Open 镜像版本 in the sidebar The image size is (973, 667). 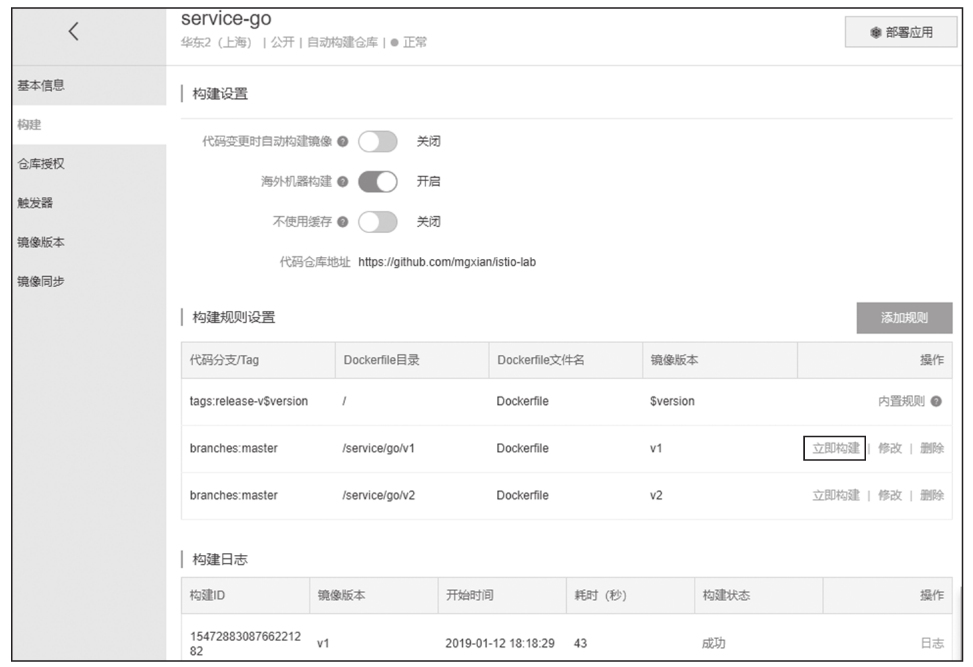41,242
